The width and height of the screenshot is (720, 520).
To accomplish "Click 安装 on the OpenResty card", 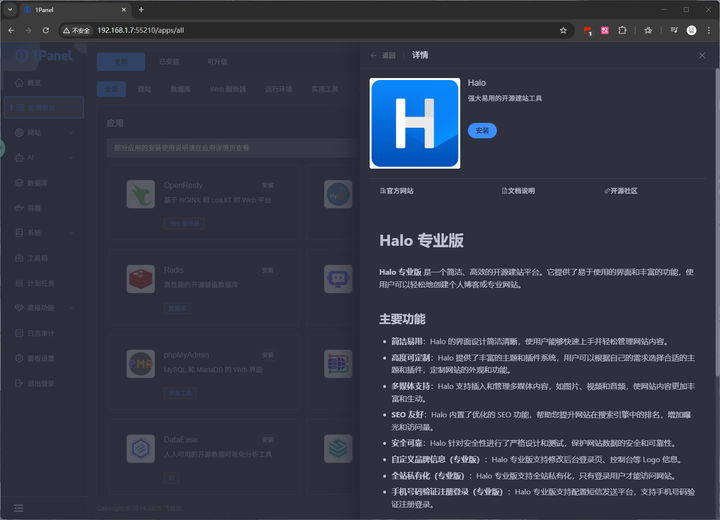I will pos(268,186).
